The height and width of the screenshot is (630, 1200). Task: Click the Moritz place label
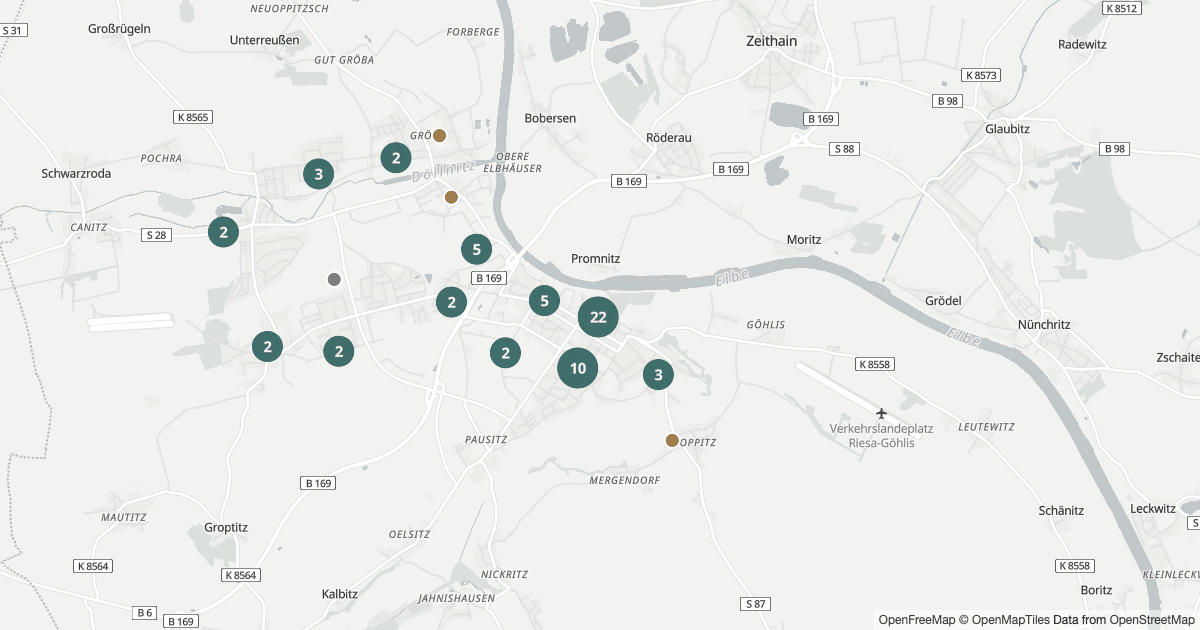pyautogui.click(x=804, y=240)
